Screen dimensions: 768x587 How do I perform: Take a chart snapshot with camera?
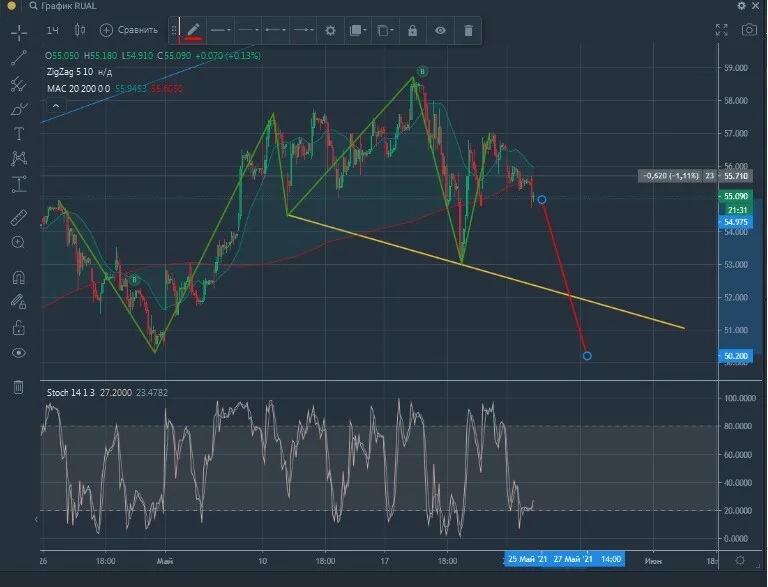pyautogui.click(x=749, y=30)
